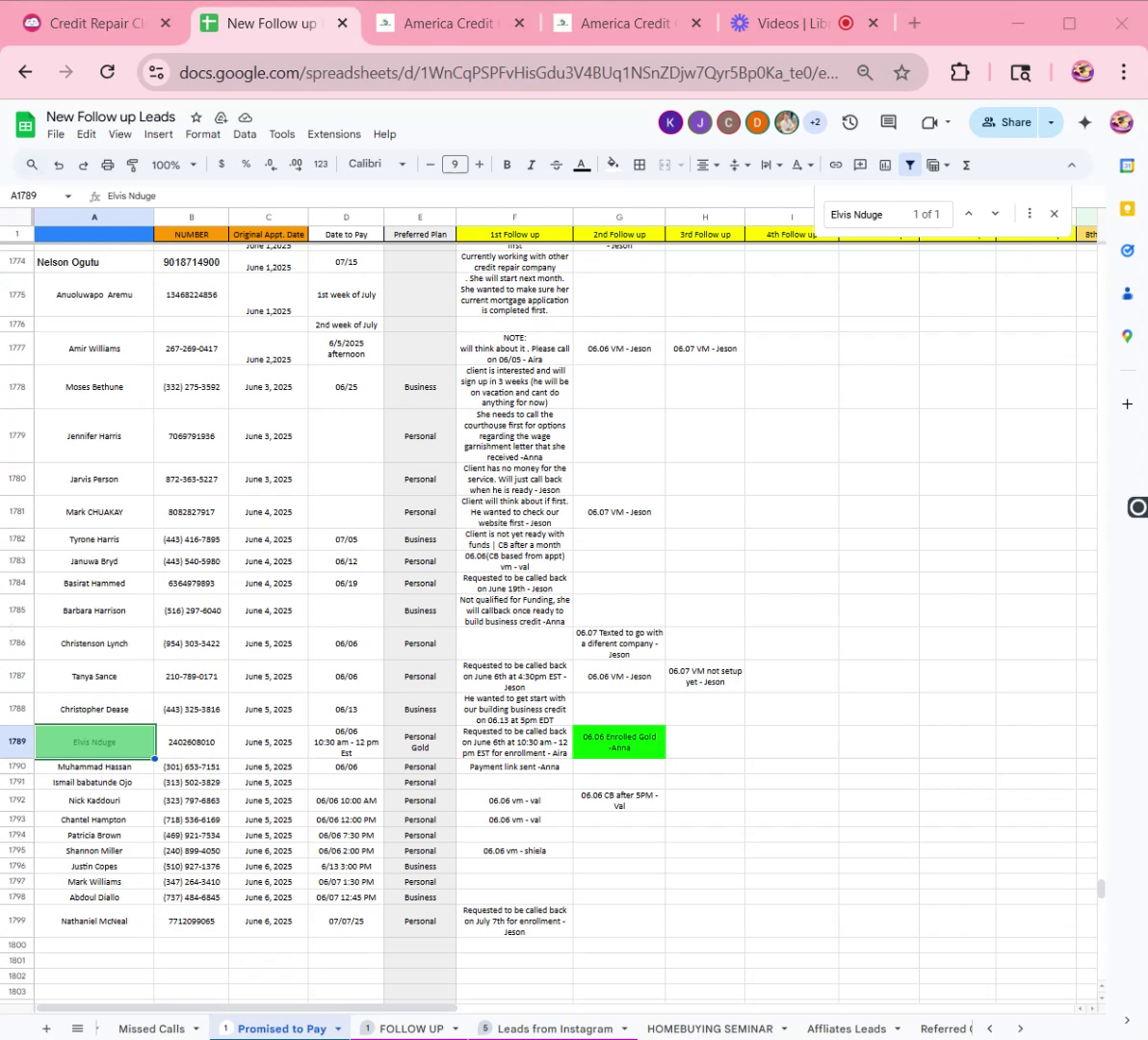Click the Gemini sparkle icon
The image size is (1148, 1040).
1085,122
